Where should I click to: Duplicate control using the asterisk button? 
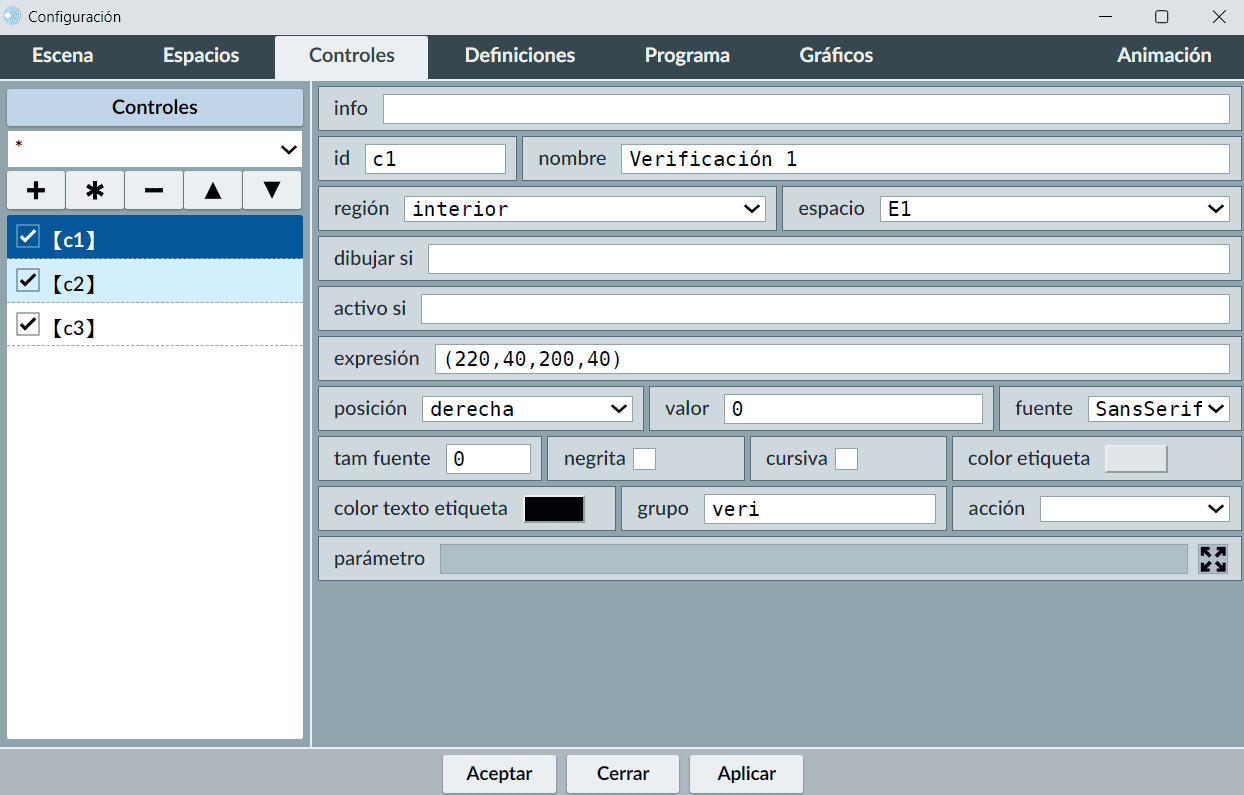click(95, 190)
